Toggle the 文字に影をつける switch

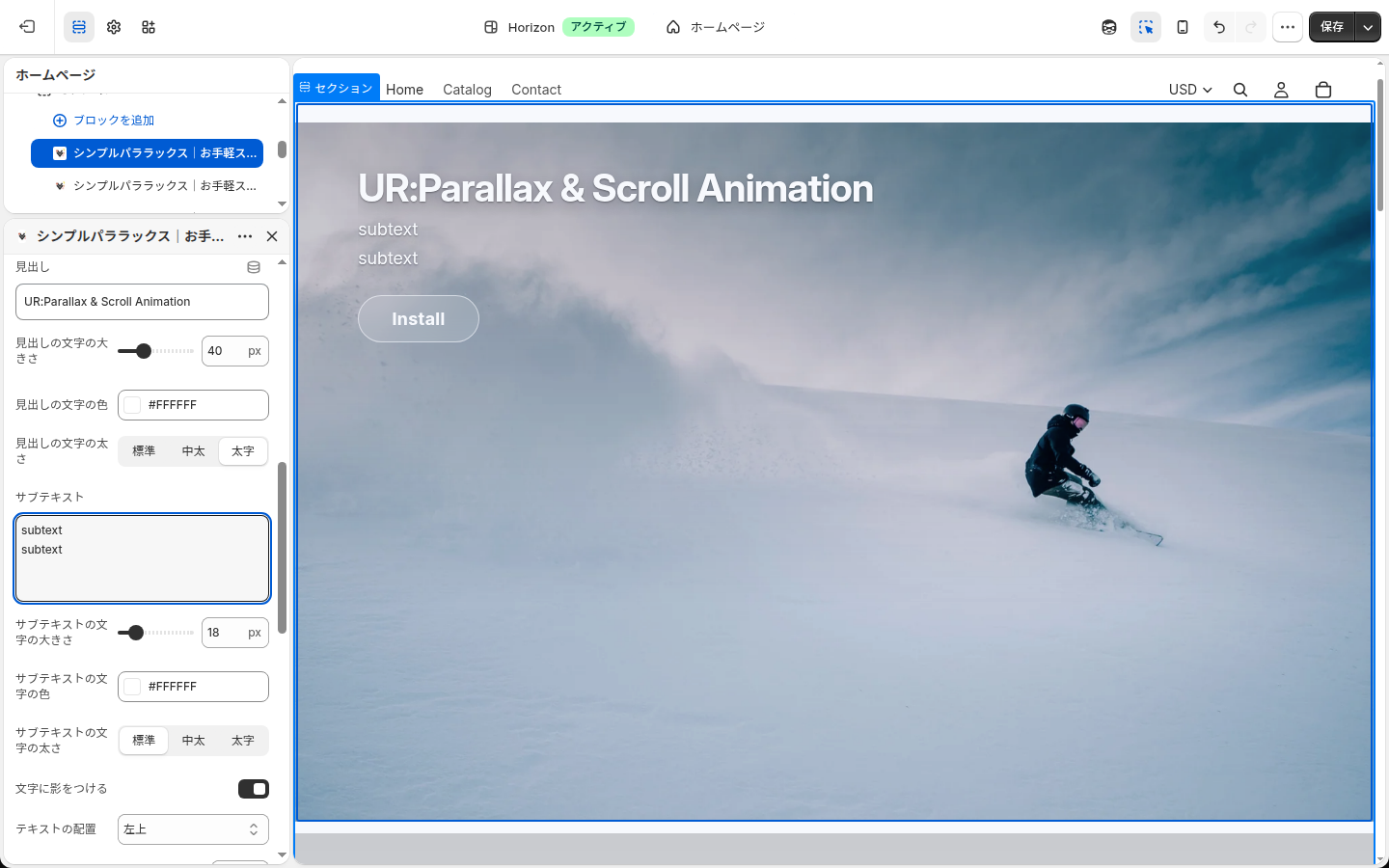(254, 789)
